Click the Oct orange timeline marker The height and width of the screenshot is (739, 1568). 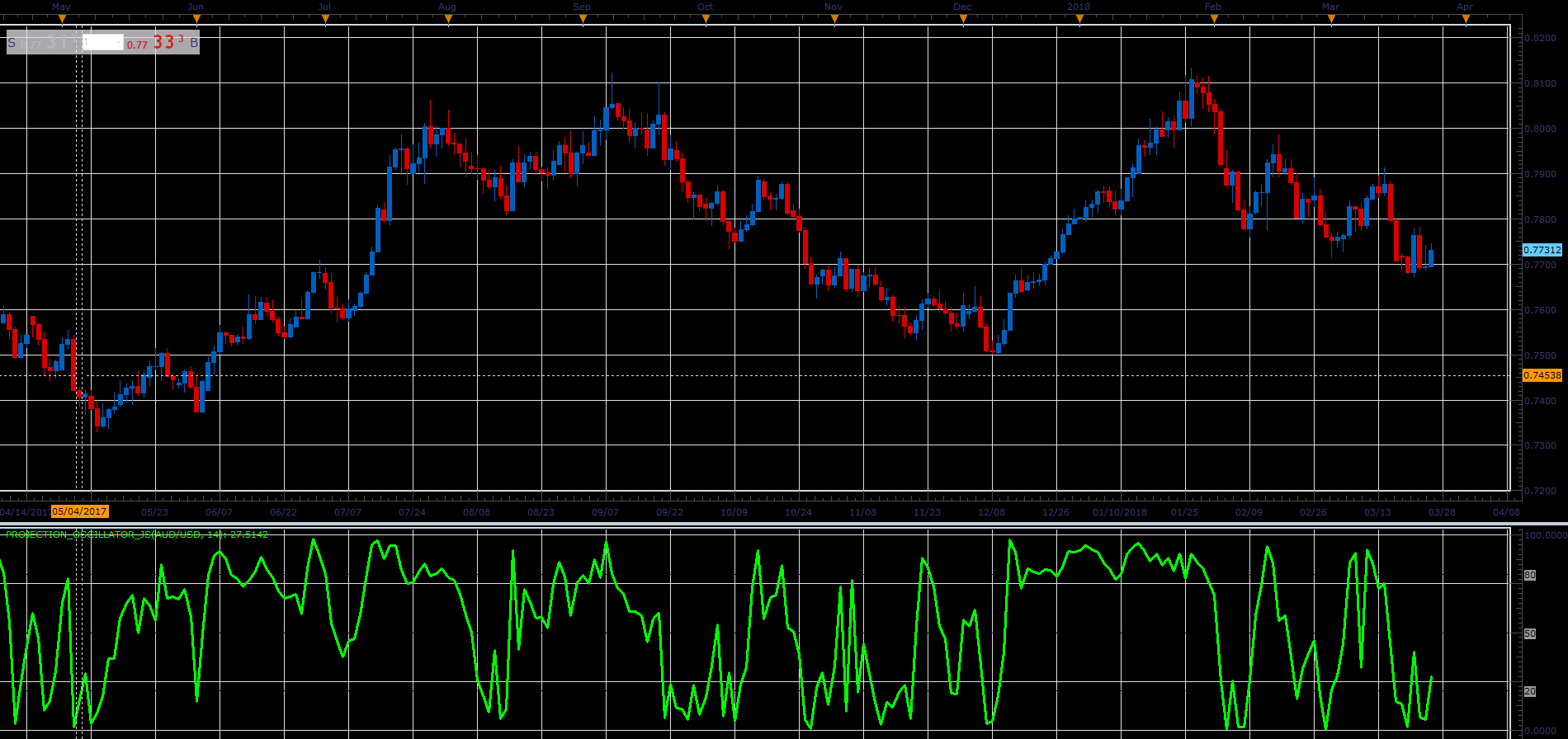pos(705,21)
